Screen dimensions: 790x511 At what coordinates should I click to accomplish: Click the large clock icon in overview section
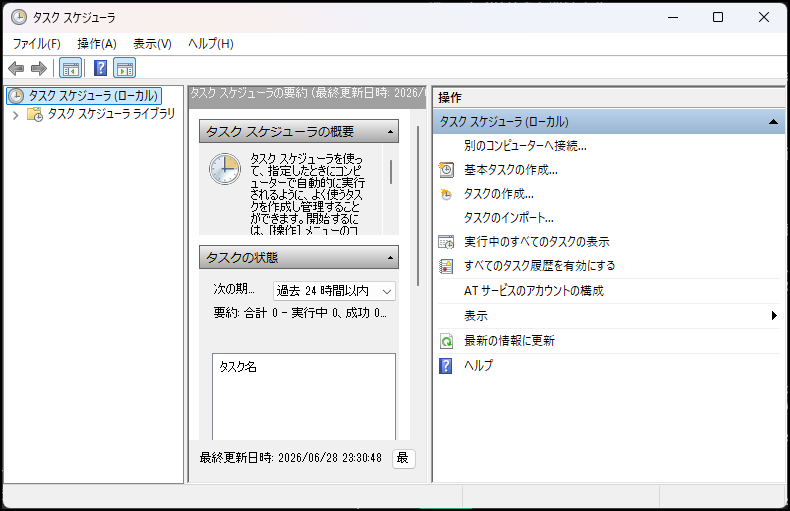tap(225, 169)
